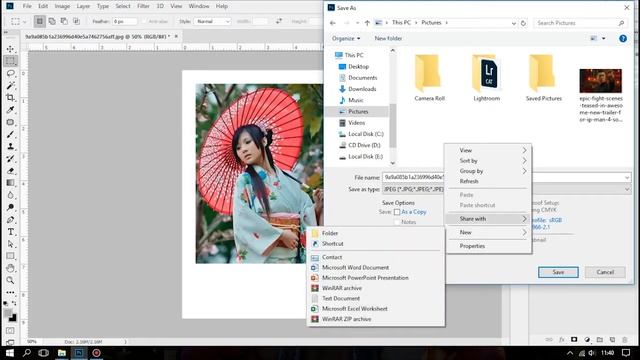640x360 pixels.
Task: Select the Rectangle shape tool
Action: pyautogui.click(x=11, y=256)
